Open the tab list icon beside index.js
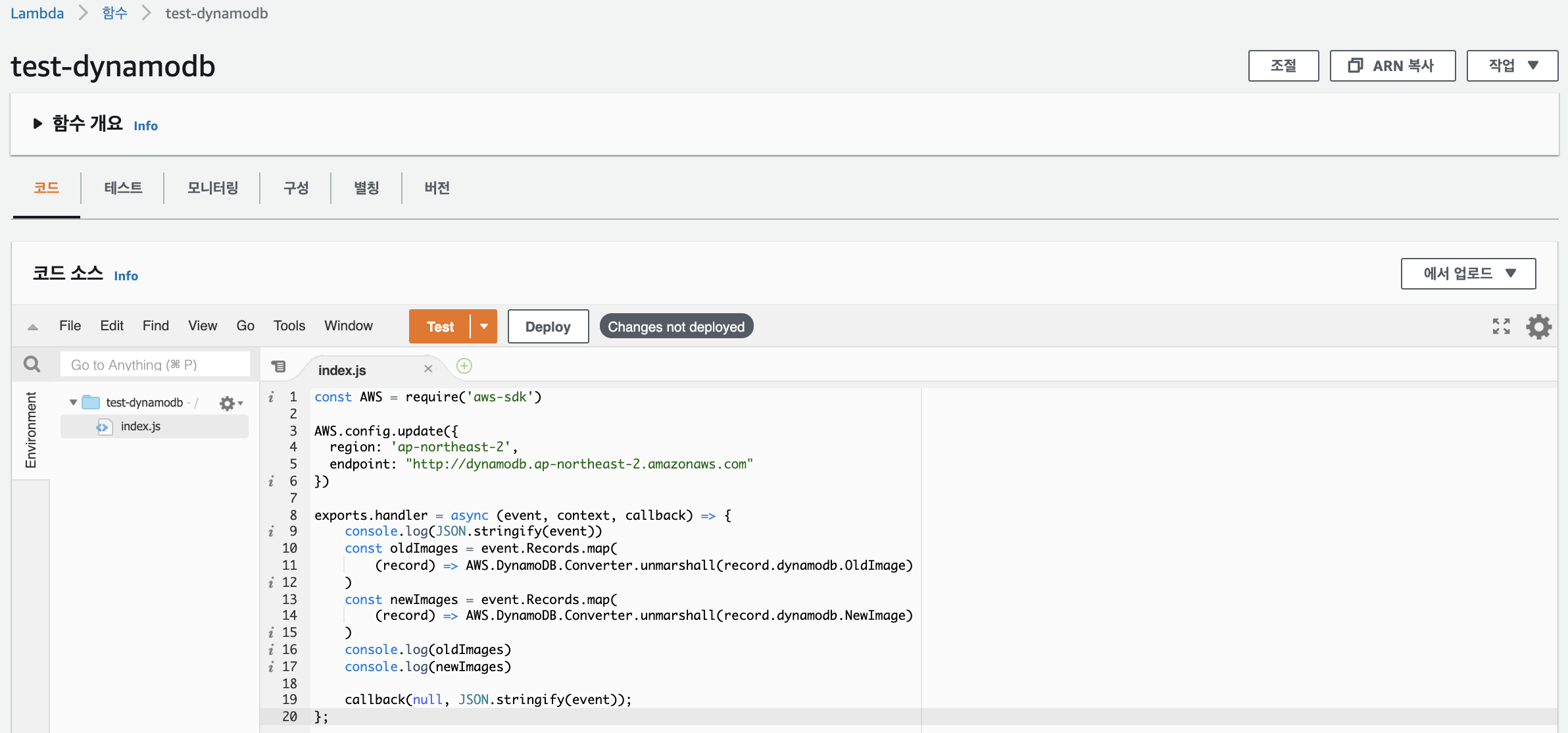 (x=279, y=366)
